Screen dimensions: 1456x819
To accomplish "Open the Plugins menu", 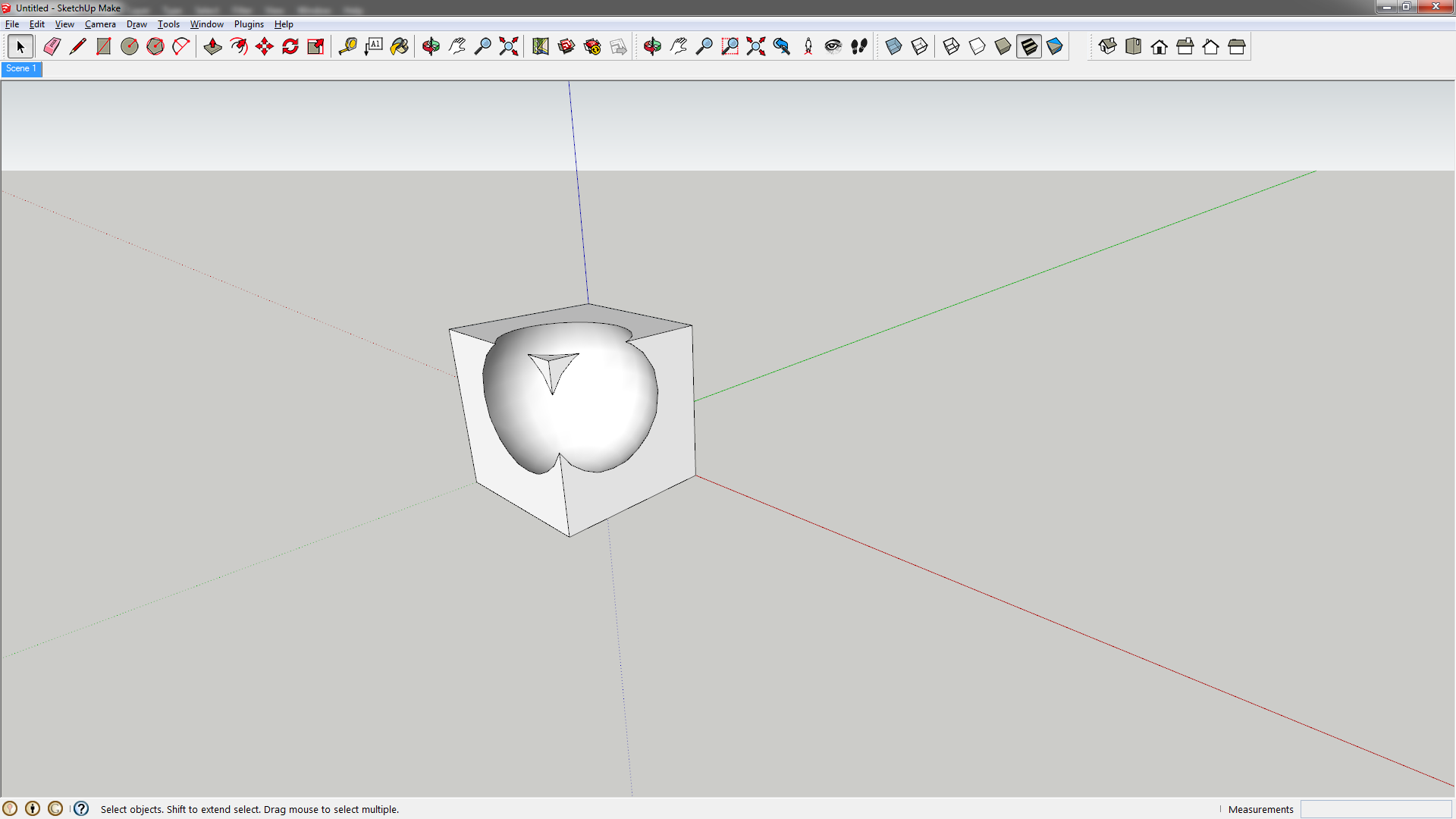I will coord(249,24).
